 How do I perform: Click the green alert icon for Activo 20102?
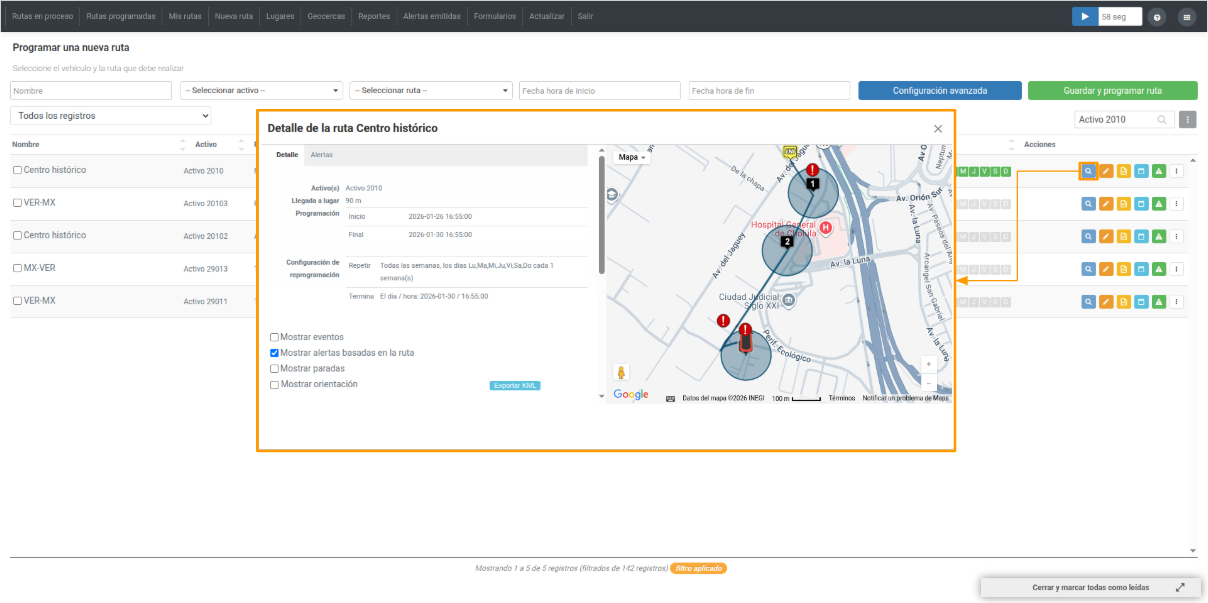point(1158,236)
